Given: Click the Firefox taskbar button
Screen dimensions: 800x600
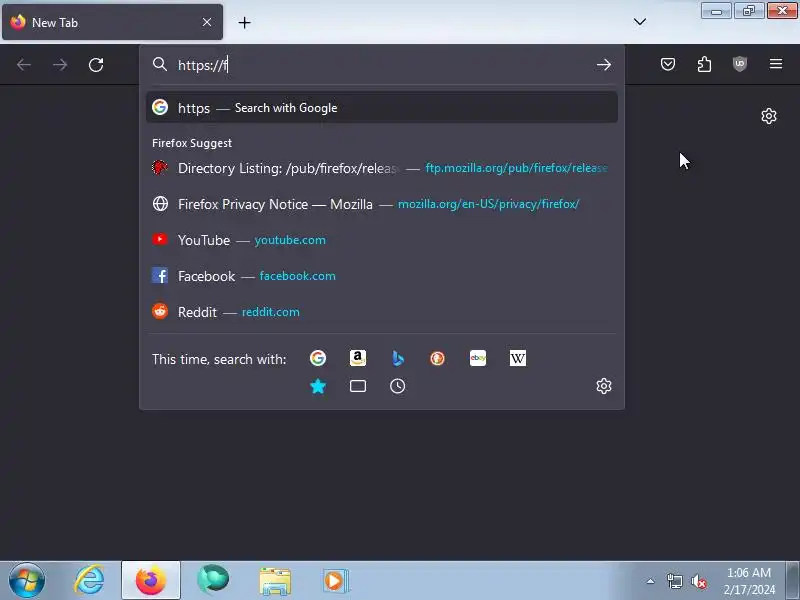Looking at the screenshot, I should pos(151,581).
